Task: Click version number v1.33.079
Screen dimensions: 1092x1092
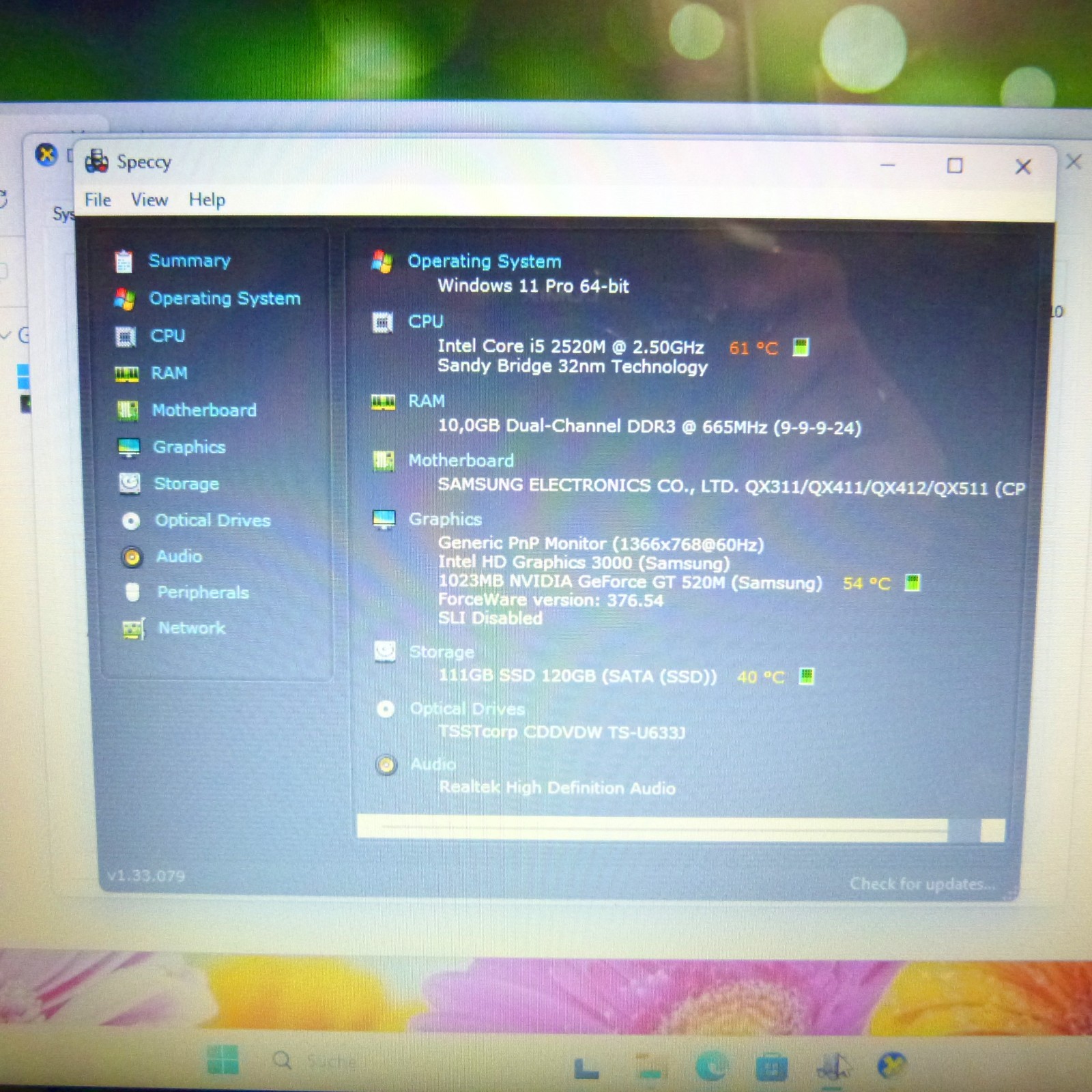Action: coord(146,876)
